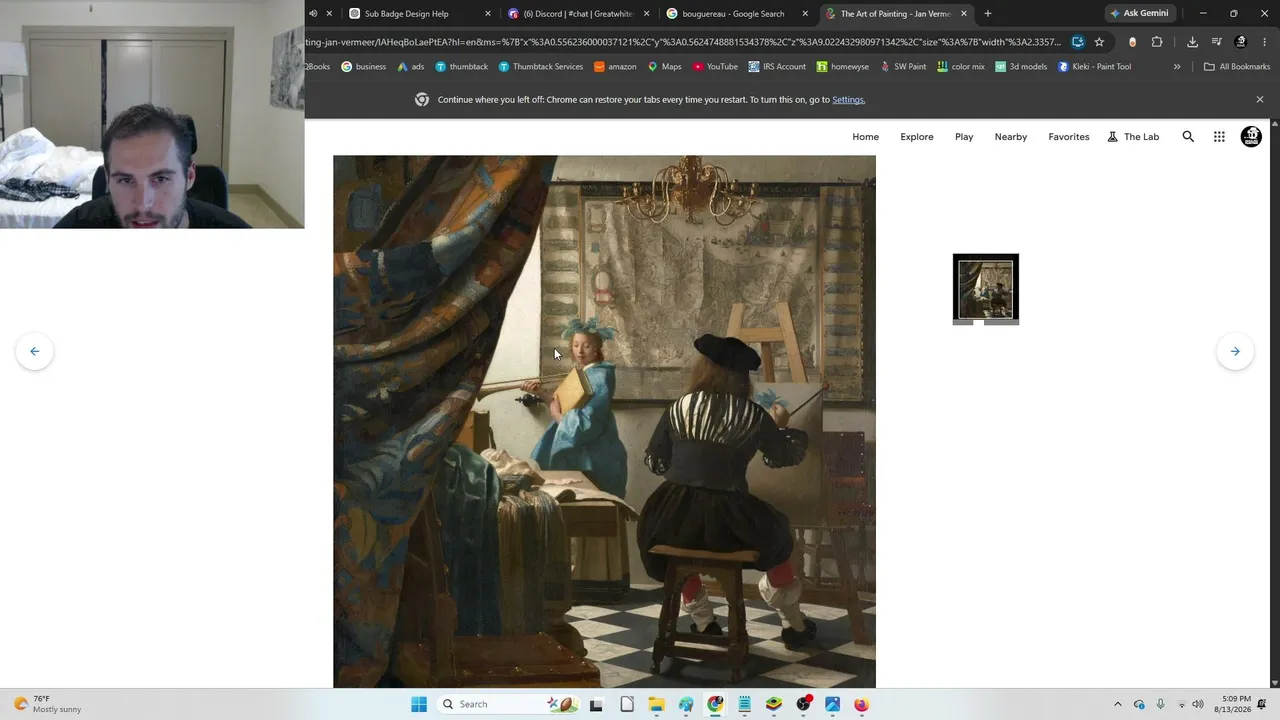Open the weather widget showing 76°F
This screenshot has width=1280, height=720.
click(x=46, y=704)
